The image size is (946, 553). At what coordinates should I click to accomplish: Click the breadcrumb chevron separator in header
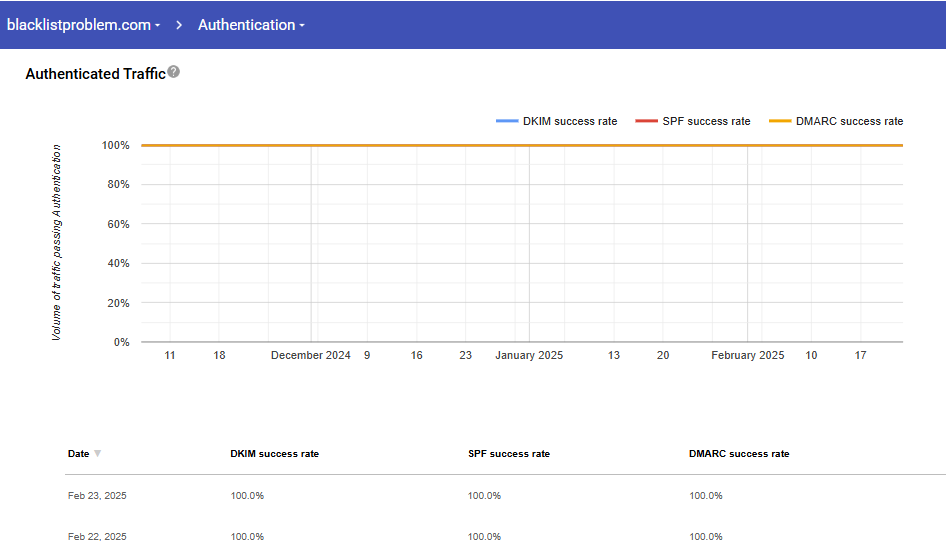[x=179, y=25]
